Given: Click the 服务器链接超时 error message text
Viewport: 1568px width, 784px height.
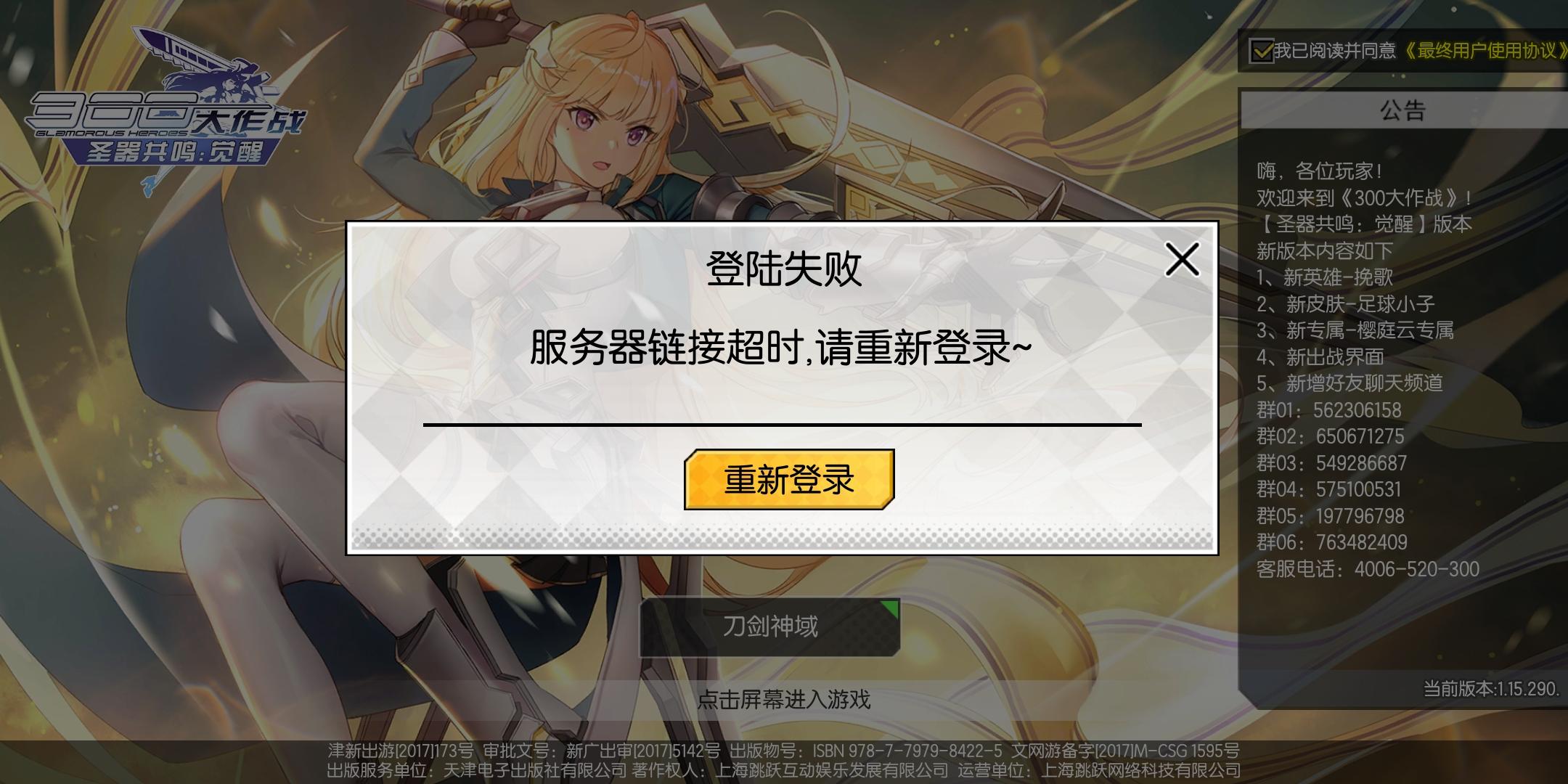Looking at the screenshot, I should (x=780, y=347).
